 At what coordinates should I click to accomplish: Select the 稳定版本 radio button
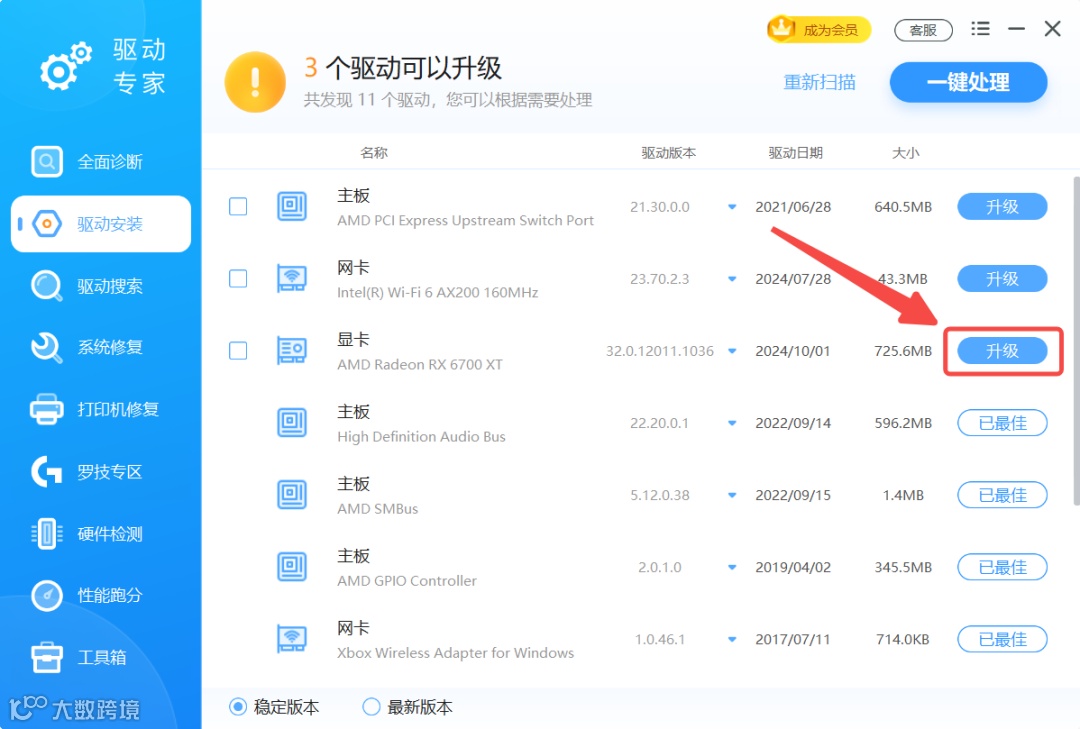238,707
